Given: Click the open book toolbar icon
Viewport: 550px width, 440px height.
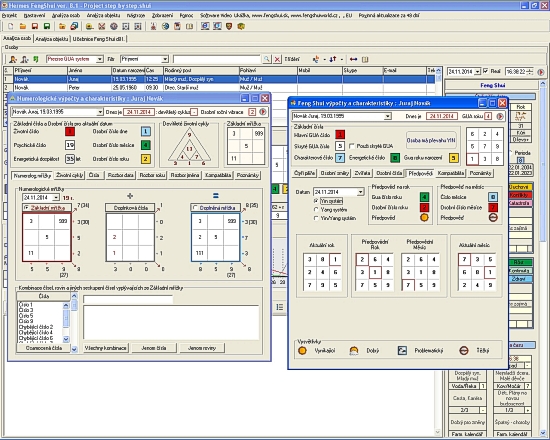Looking at the screenshot, I should [x=189, y=26].
